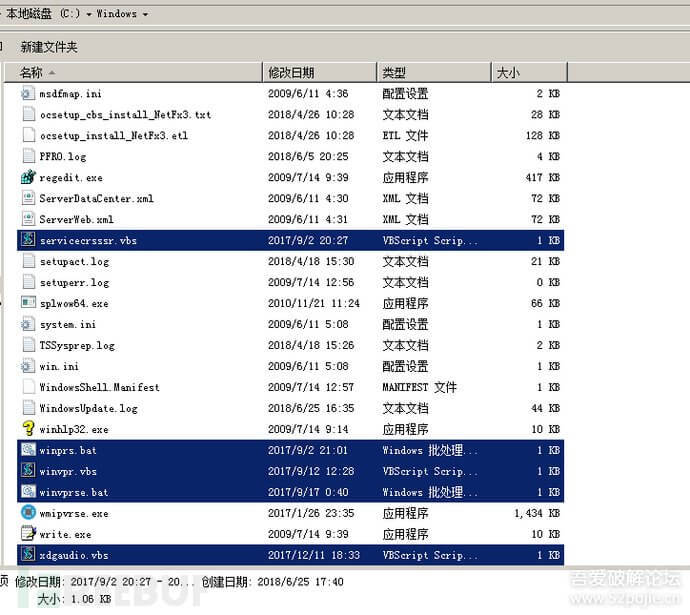Select file name wmipvrse.exe
This screenshot has height=615, width=690.
point(74,513)
